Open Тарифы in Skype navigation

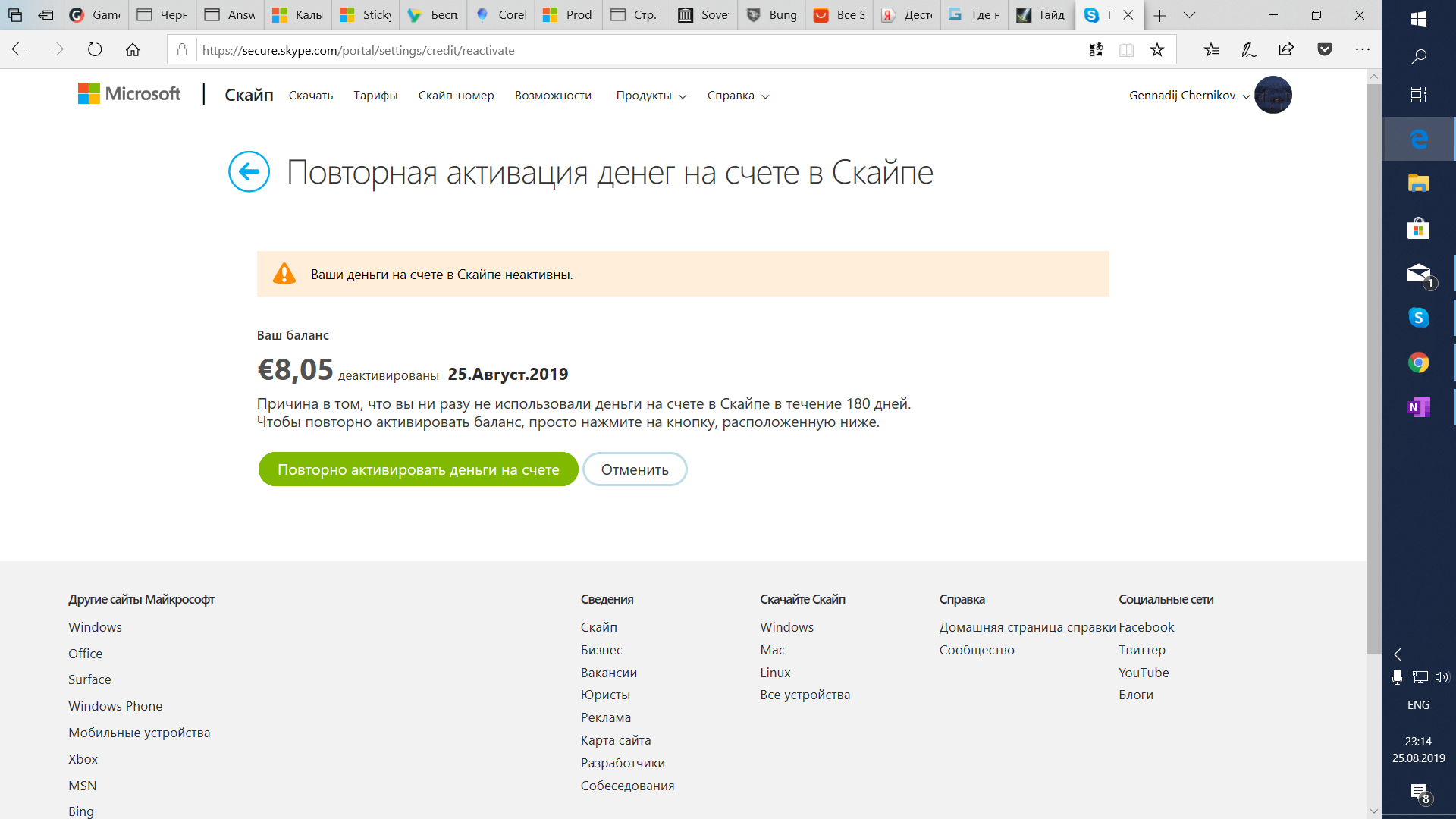(x=375, y=96)
